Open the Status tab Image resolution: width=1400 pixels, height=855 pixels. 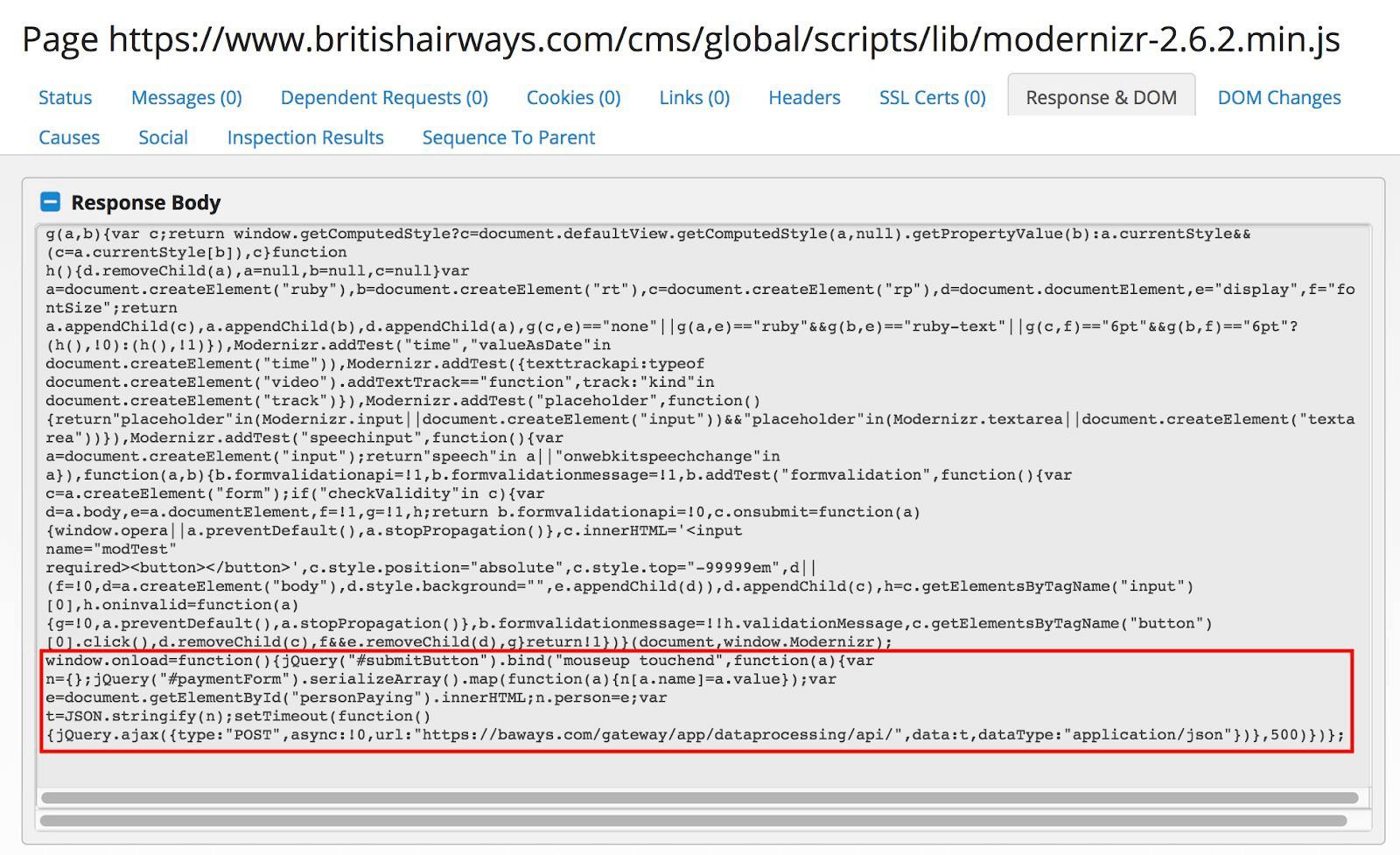tap(65, 97)
